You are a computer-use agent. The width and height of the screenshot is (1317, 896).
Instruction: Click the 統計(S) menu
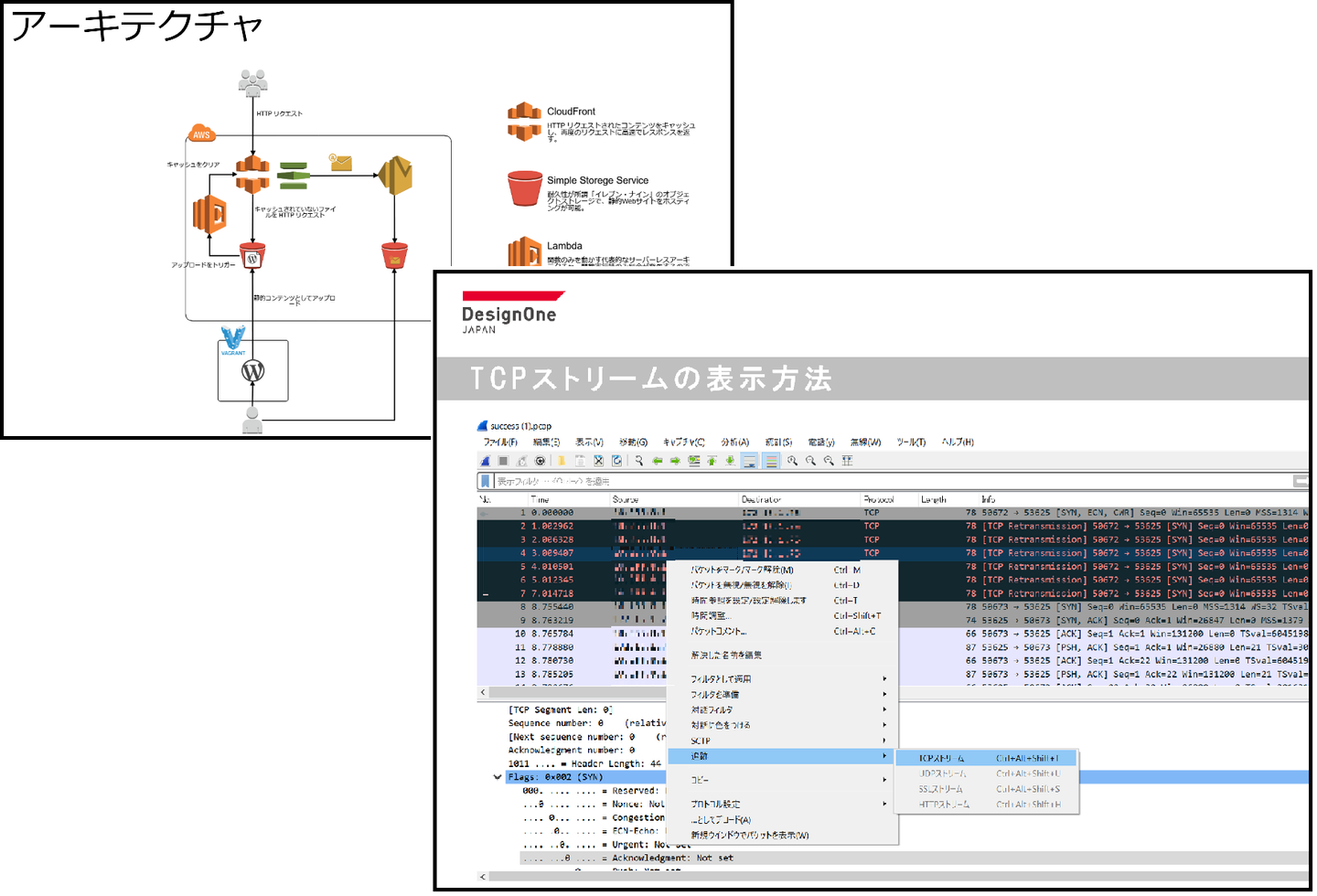[778, 443]
